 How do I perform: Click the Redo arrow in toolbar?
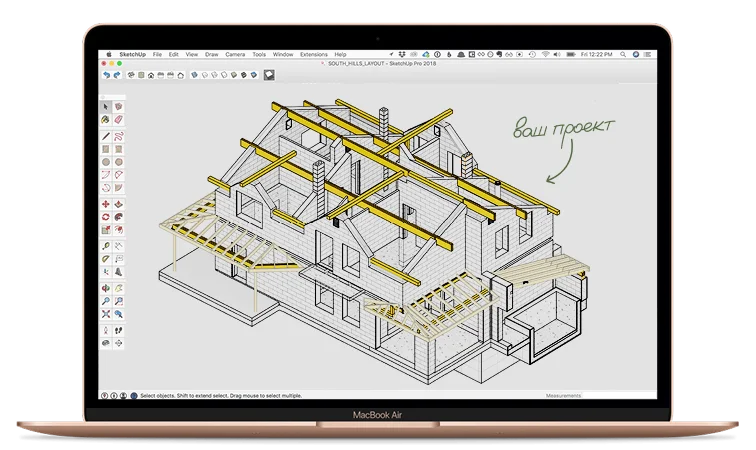click(x=117, y=74)
